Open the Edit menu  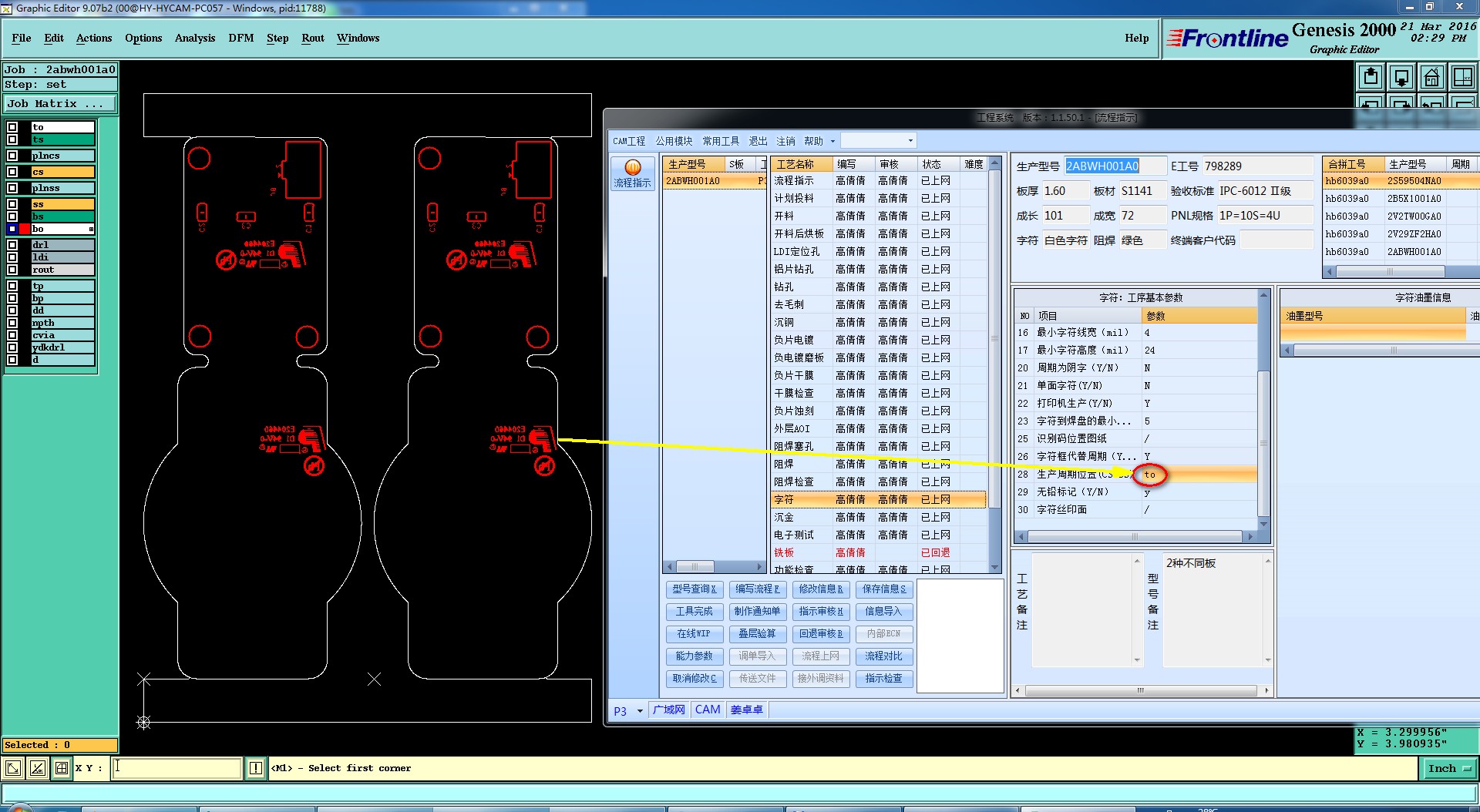(54, 38)
